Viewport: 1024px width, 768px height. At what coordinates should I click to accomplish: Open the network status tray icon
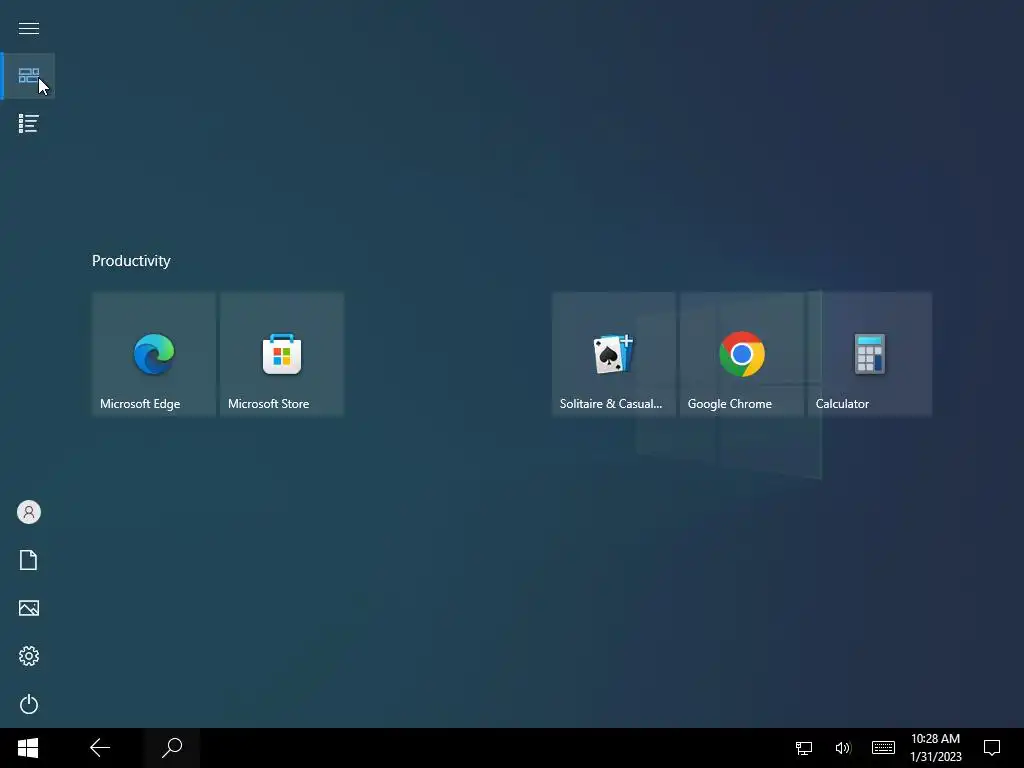(x=804, y=748)
